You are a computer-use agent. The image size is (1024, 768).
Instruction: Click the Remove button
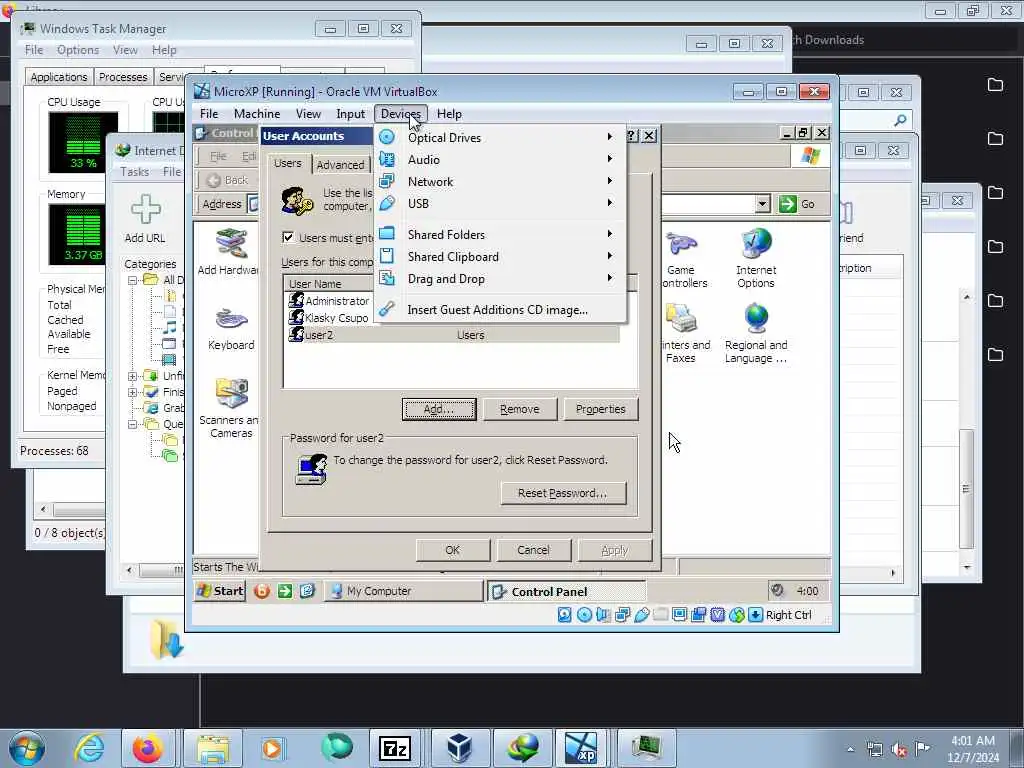tap(520, 409)
